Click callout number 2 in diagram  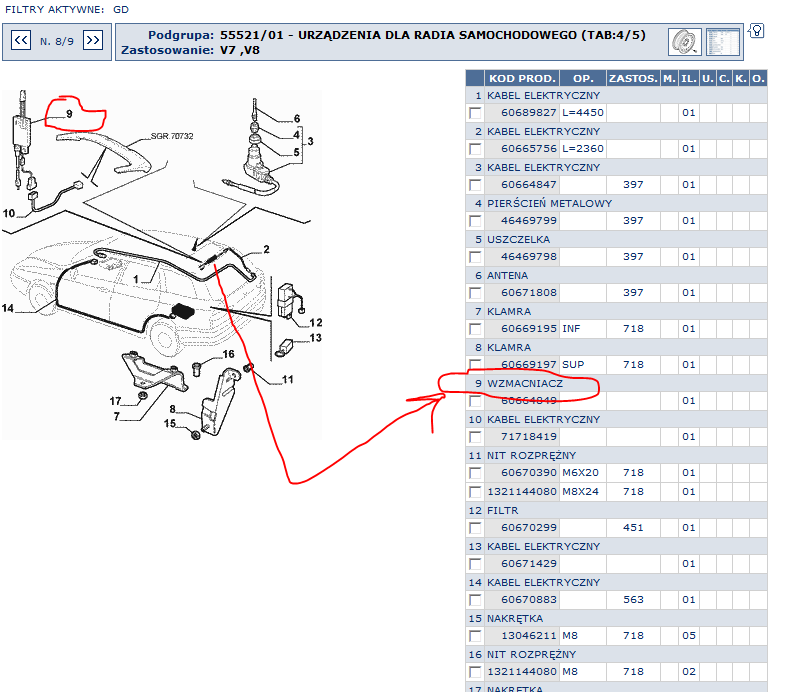266,249
